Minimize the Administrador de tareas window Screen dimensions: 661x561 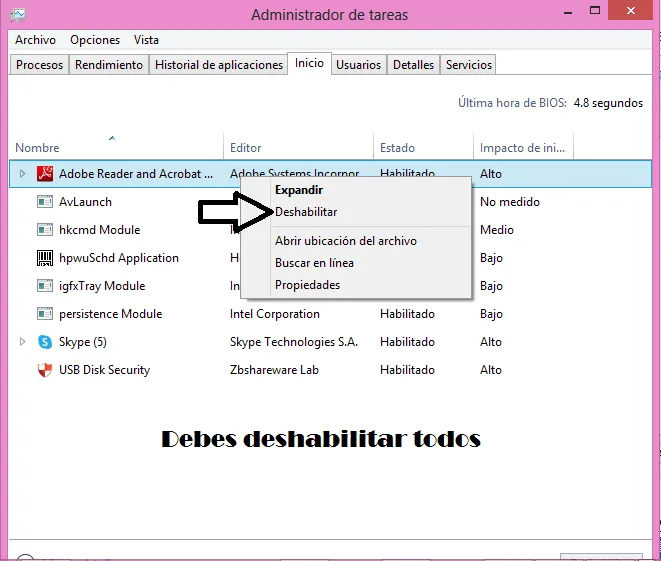pyautogui.click(x=568, y=12)
